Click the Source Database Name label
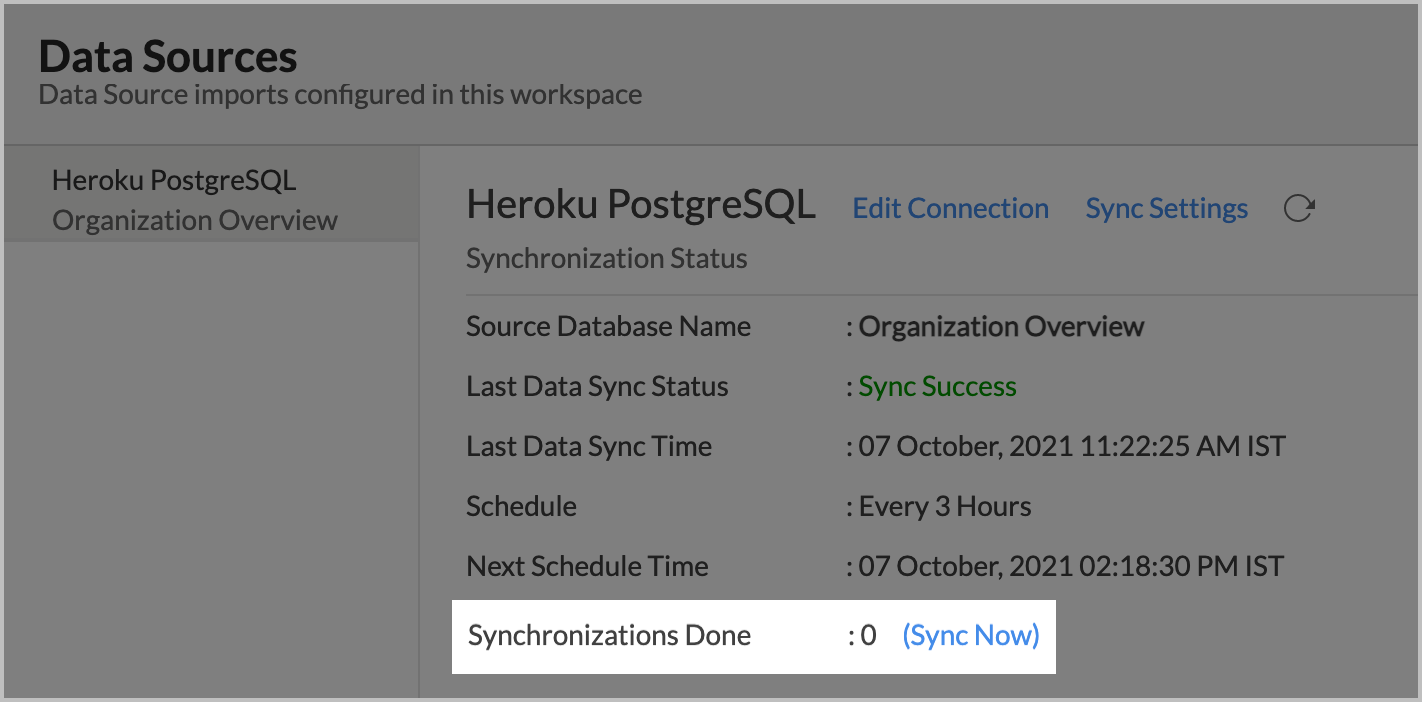This screenshot has height=702, width=1422. [x=608, y=327]
